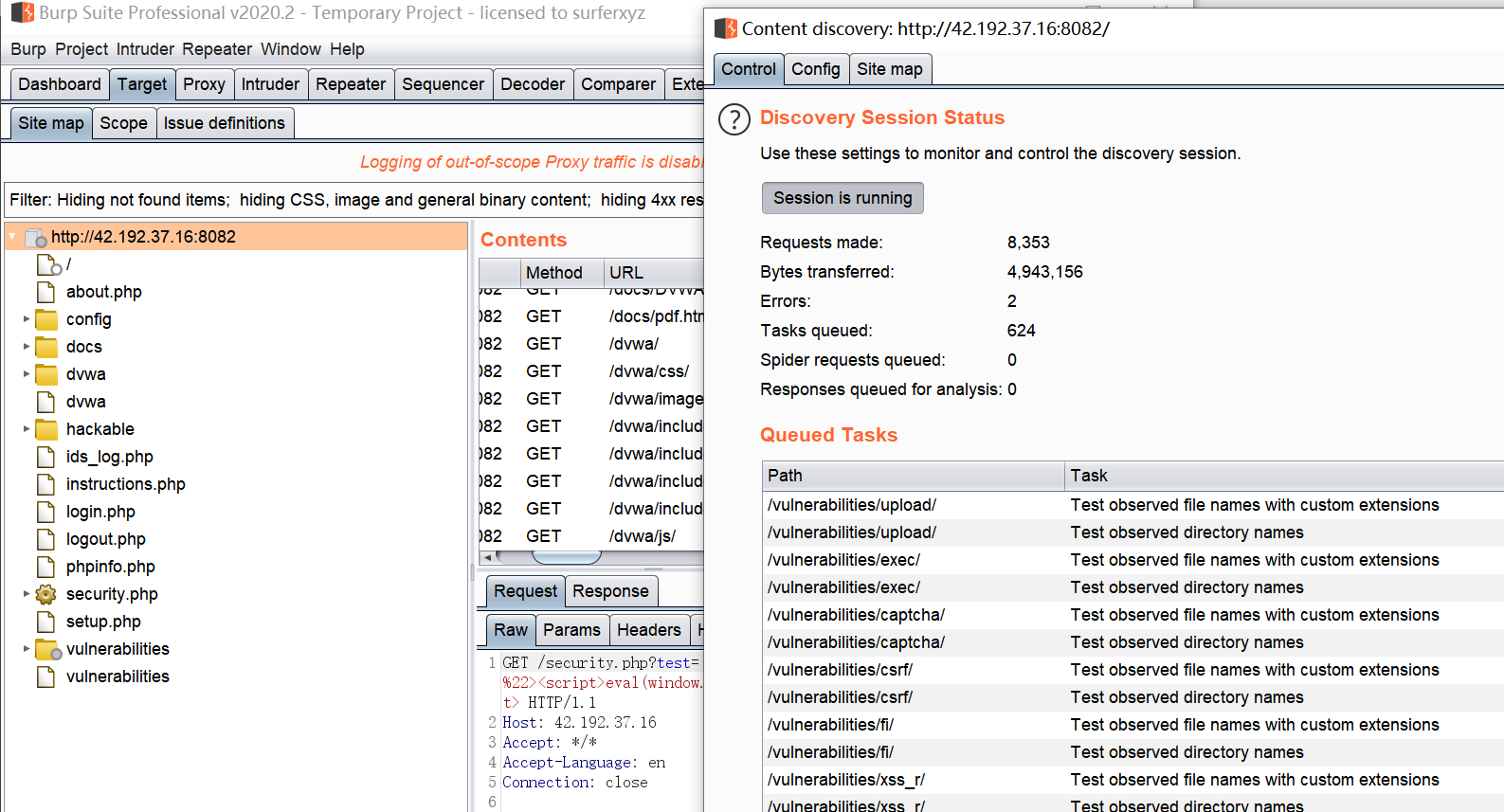Open help for Discovery Session Status
The width and height of the screenshot is (1504, 812).
click(734, 119)
